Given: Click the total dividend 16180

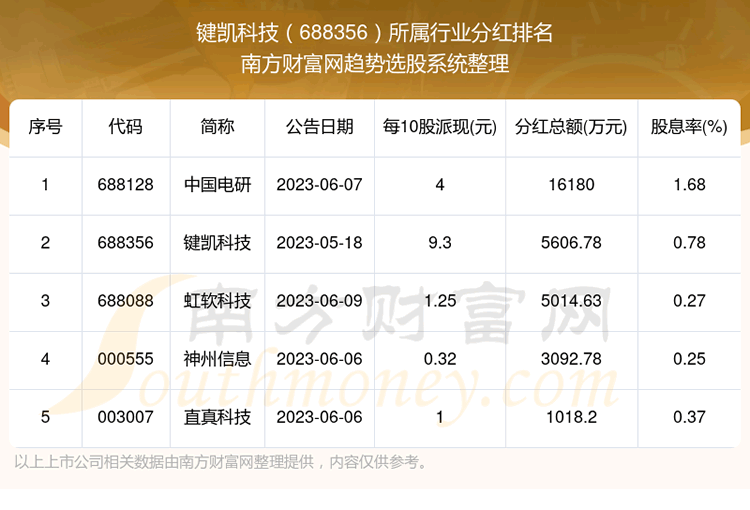Looking at the screenshot, I should [571, 185].
